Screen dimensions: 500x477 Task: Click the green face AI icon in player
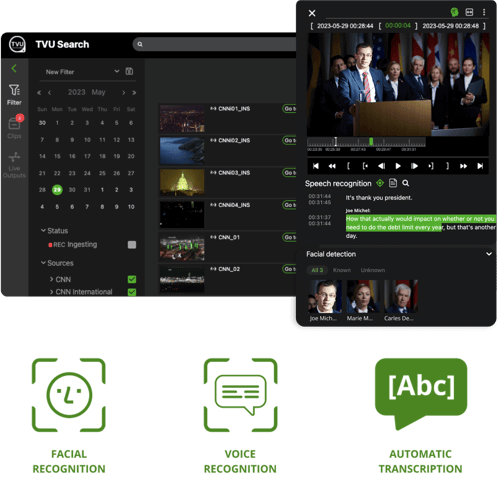tap(454, 12)
